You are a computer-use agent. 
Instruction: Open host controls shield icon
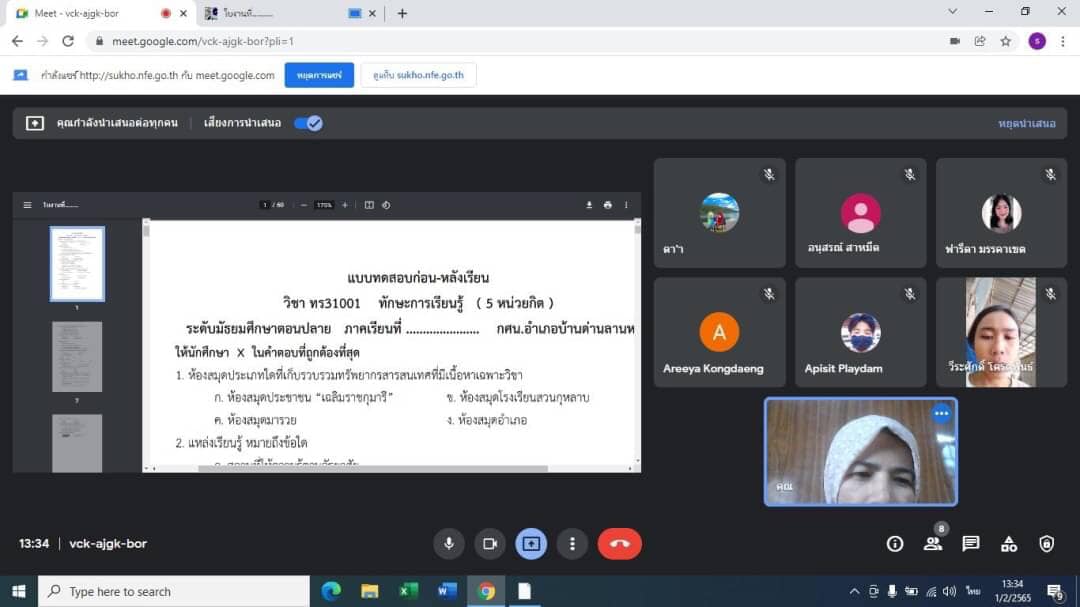point(1046,544)
